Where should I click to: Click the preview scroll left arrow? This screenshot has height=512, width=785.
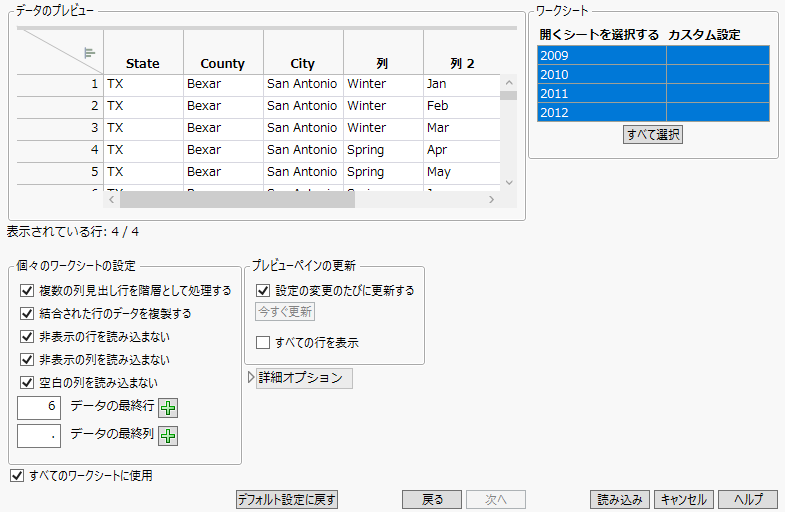point(112,200)
